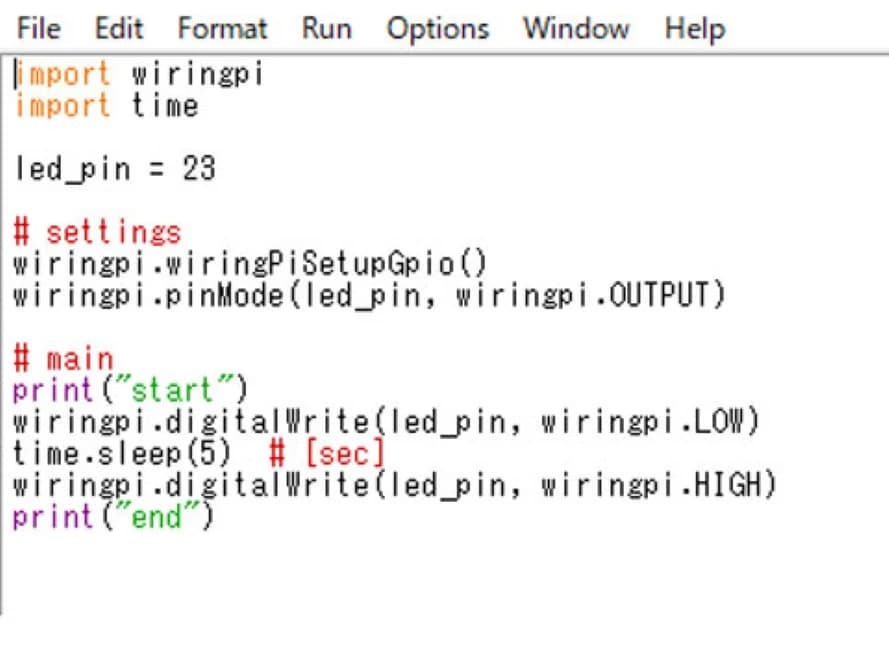
Task: Open the Window menu
Action: tap(577, 28)
